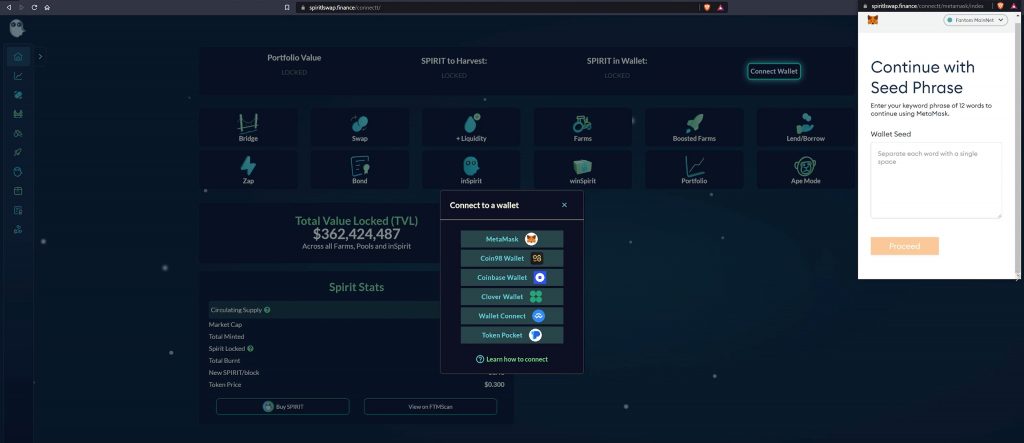
Task: Click the help icon beside Circulating Supply
Action: (267, 310)
